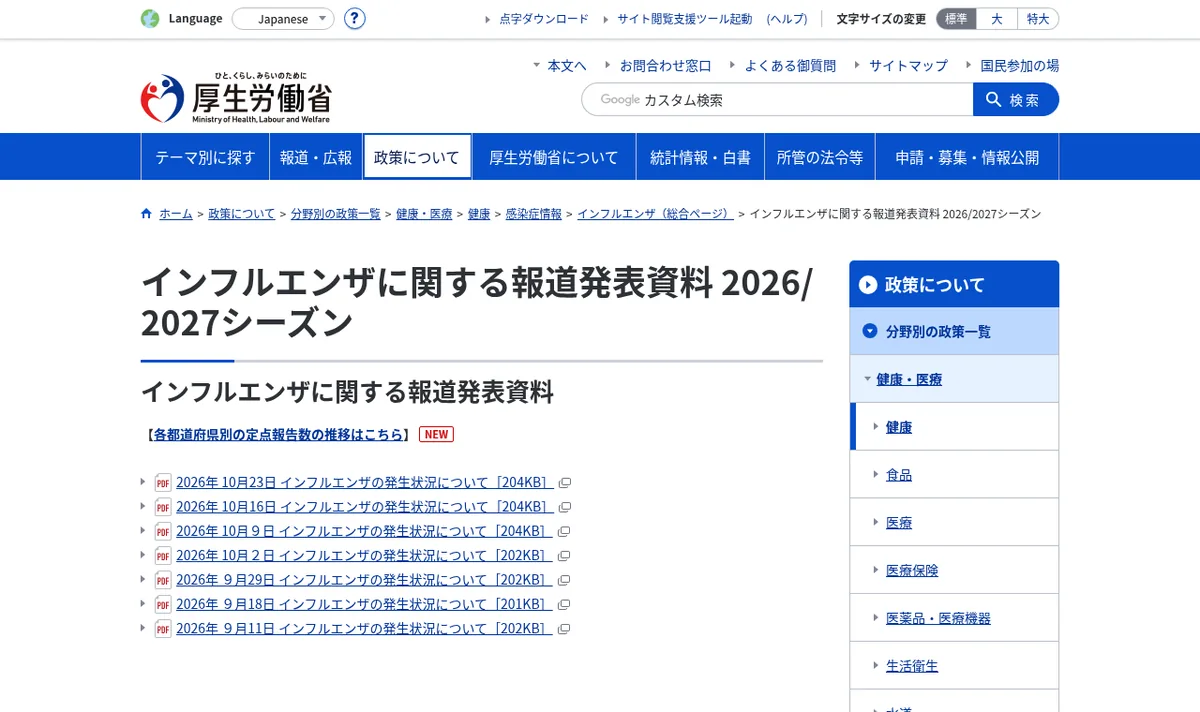Open the 2026年9月18日 発生状況 link
Image resolution: width=1200 pixels, height=712 pixels.
pos(364,604)
